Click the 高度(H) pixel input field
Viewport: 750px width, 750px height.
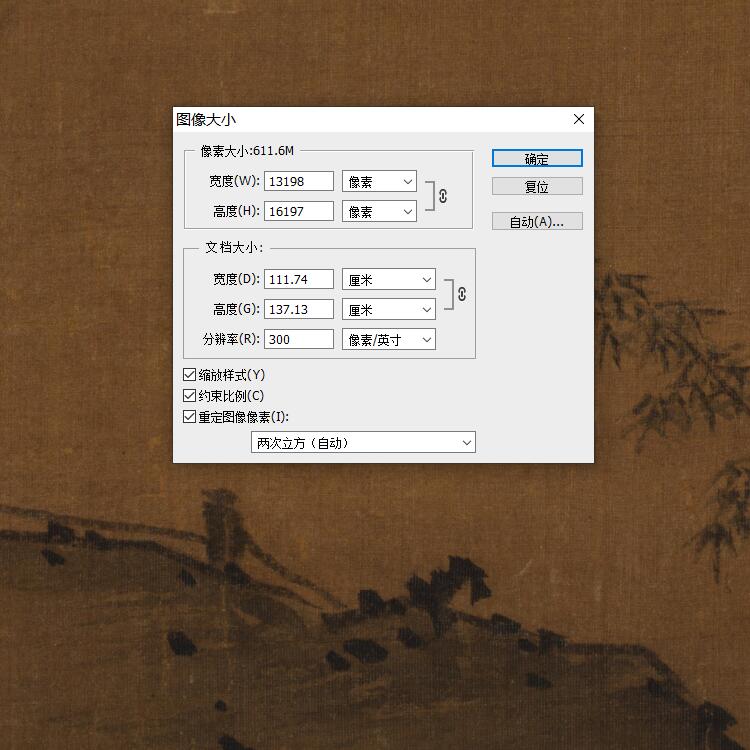pos(299,211)
